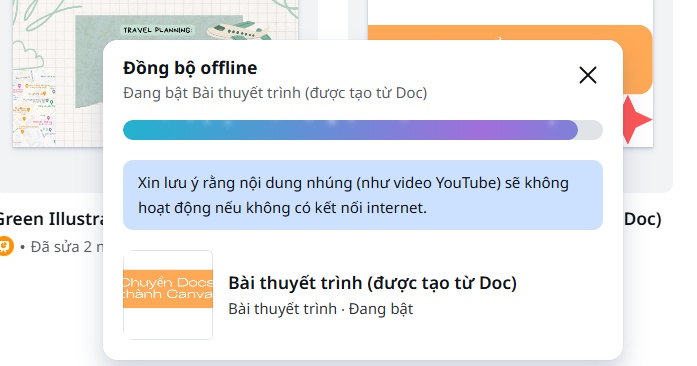This screenshot has height=366, width=697.
Task: Click the orange presentation type icon beside 'Đã sửa'
Action: tap(6, 246)
